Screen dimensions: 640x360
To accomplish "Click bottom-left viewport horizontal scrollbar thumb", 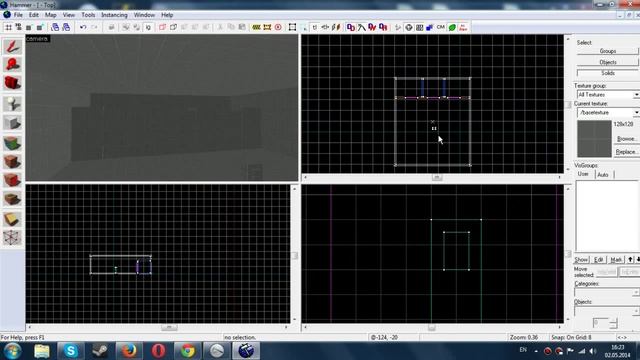I will pyautogui.click(x=169, y=327).
